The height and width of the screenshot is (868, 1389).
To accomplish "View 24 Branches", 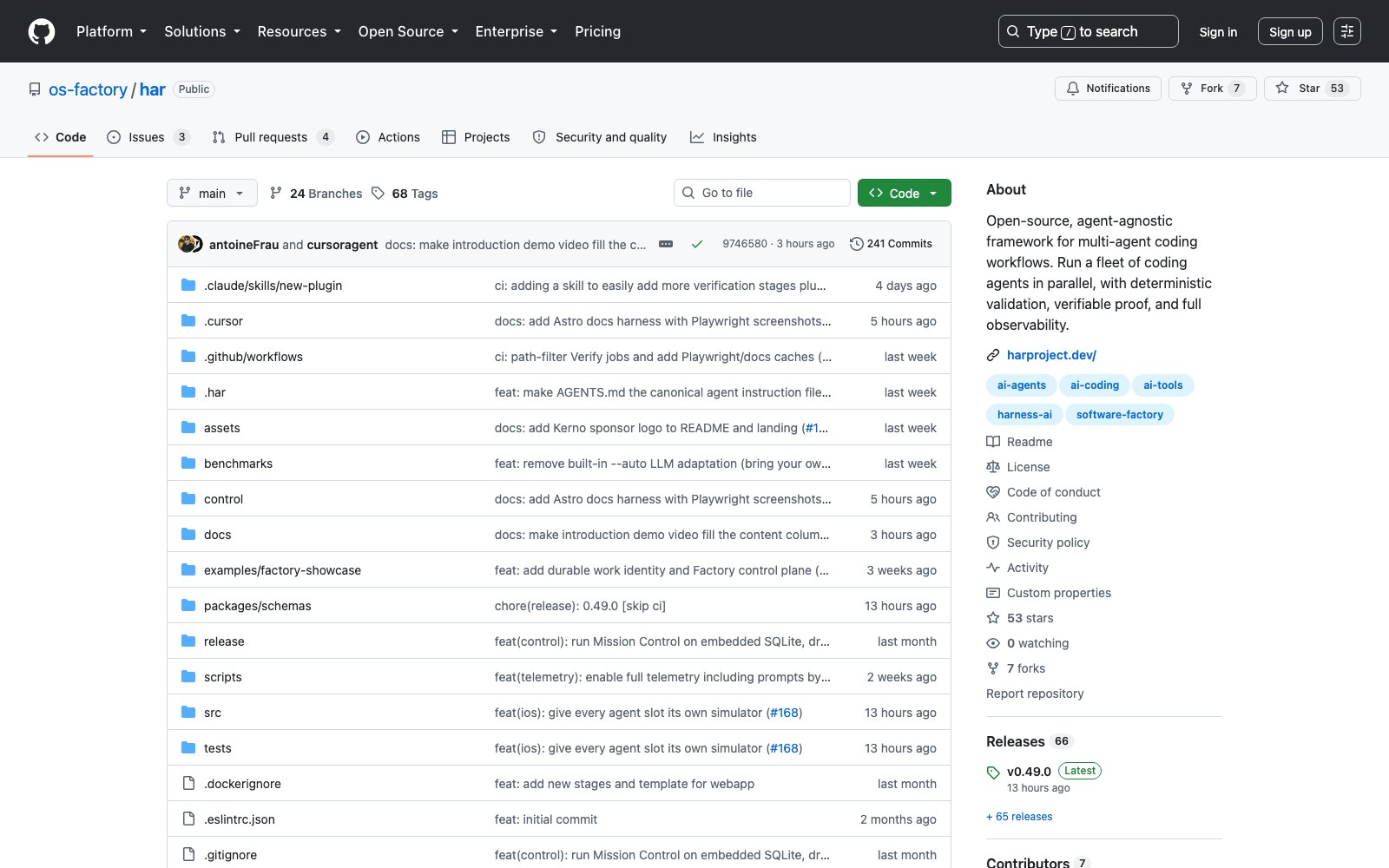I will 316,194.
